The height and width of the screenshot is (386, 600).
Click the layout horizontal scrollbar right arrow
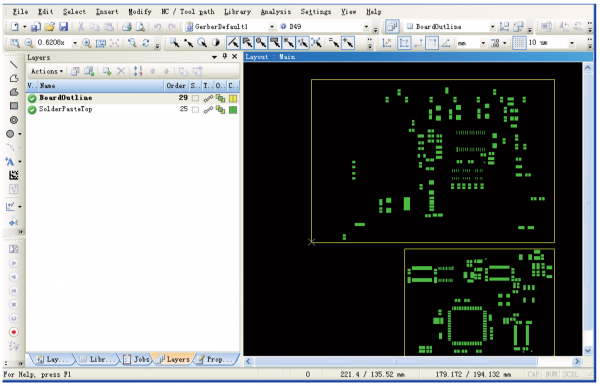577,361
